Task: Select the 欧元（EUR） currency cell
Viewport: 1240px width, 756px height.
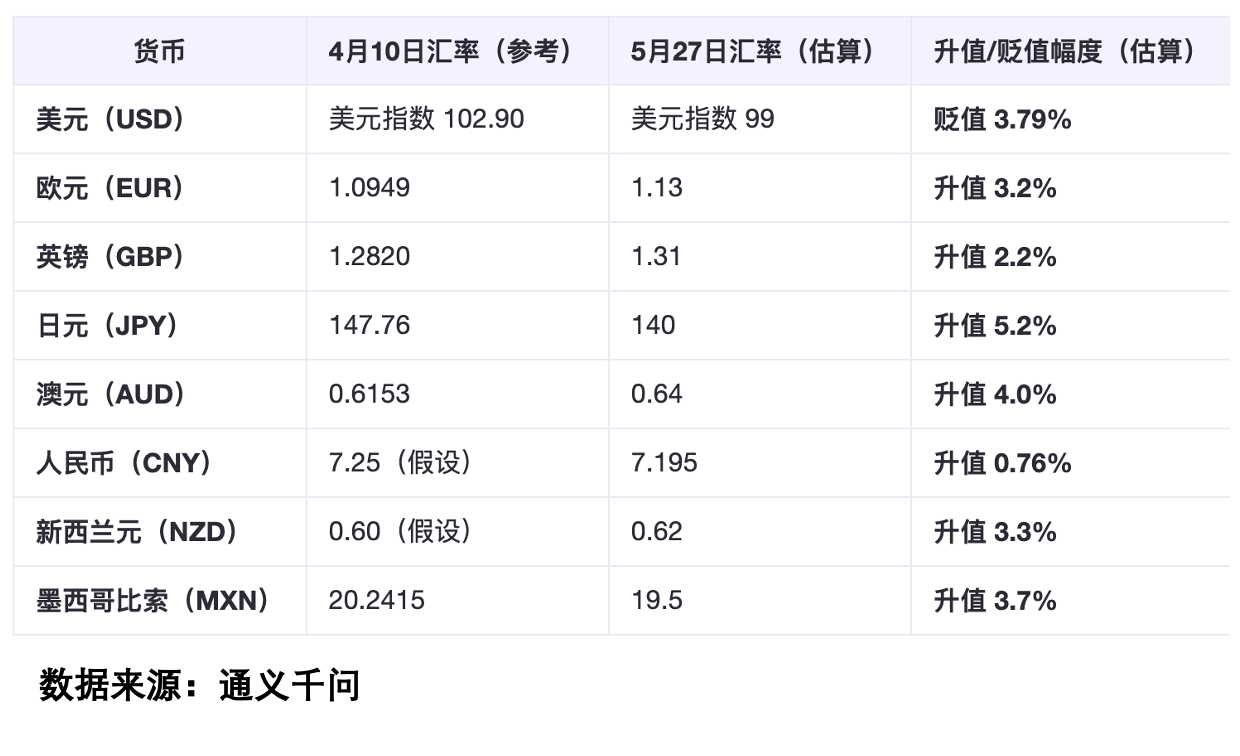Action: point(111,188)
